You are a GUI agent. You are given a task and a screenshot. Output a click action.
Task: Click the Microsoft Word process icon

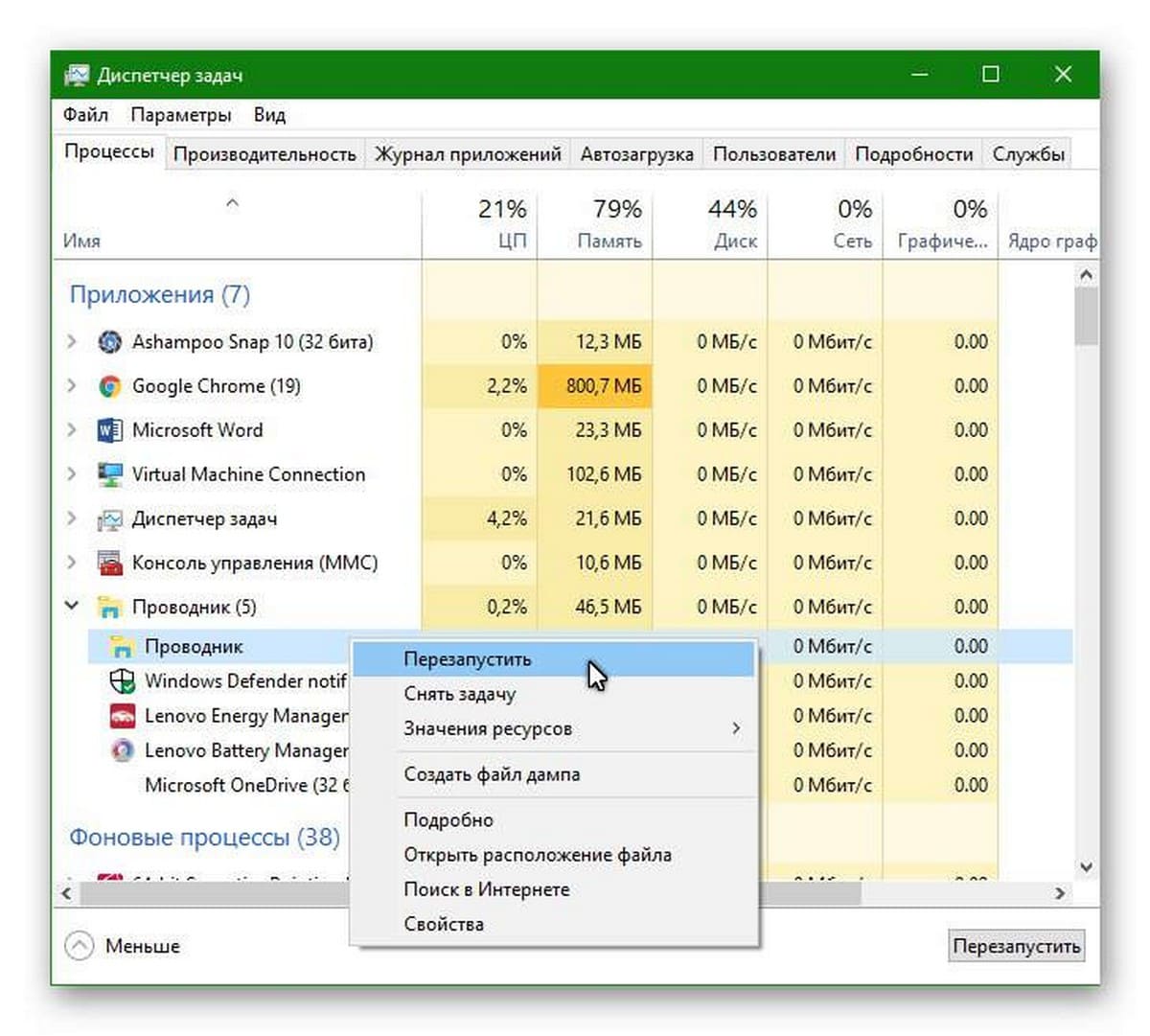pos(110,430)
